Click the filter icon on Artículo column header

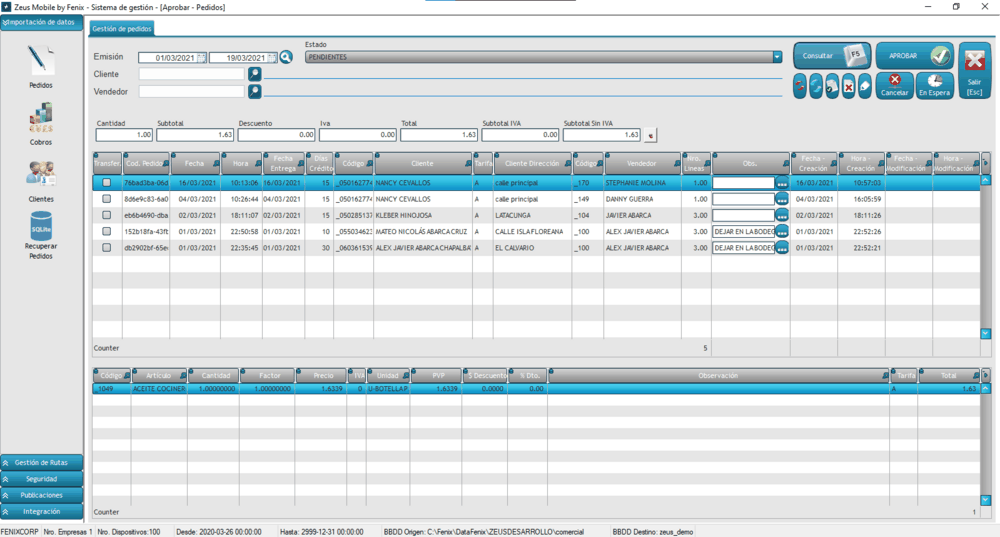coord(183,376)
